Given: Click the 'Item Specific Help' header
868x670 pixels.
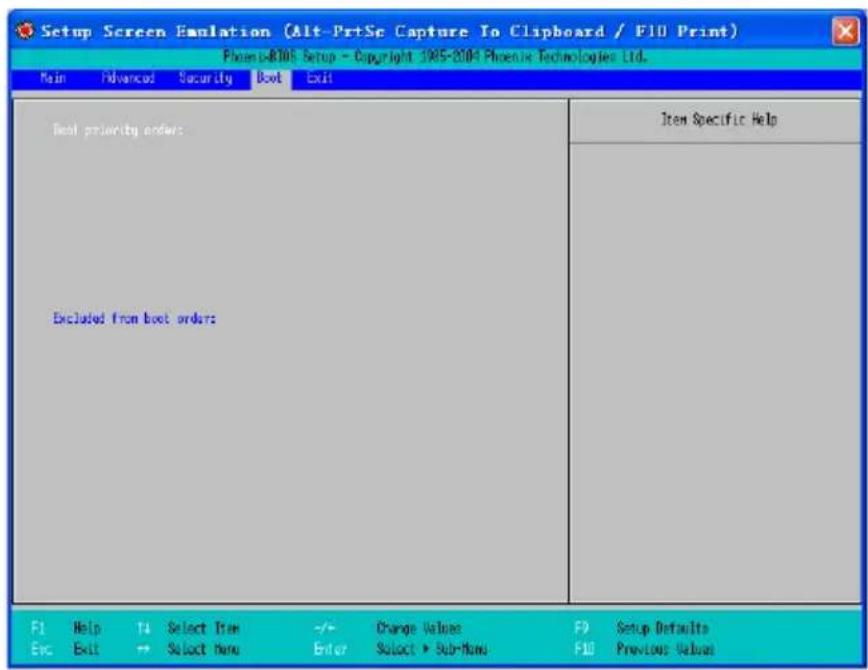Looking at the screenshot, I should pos(719,119).
